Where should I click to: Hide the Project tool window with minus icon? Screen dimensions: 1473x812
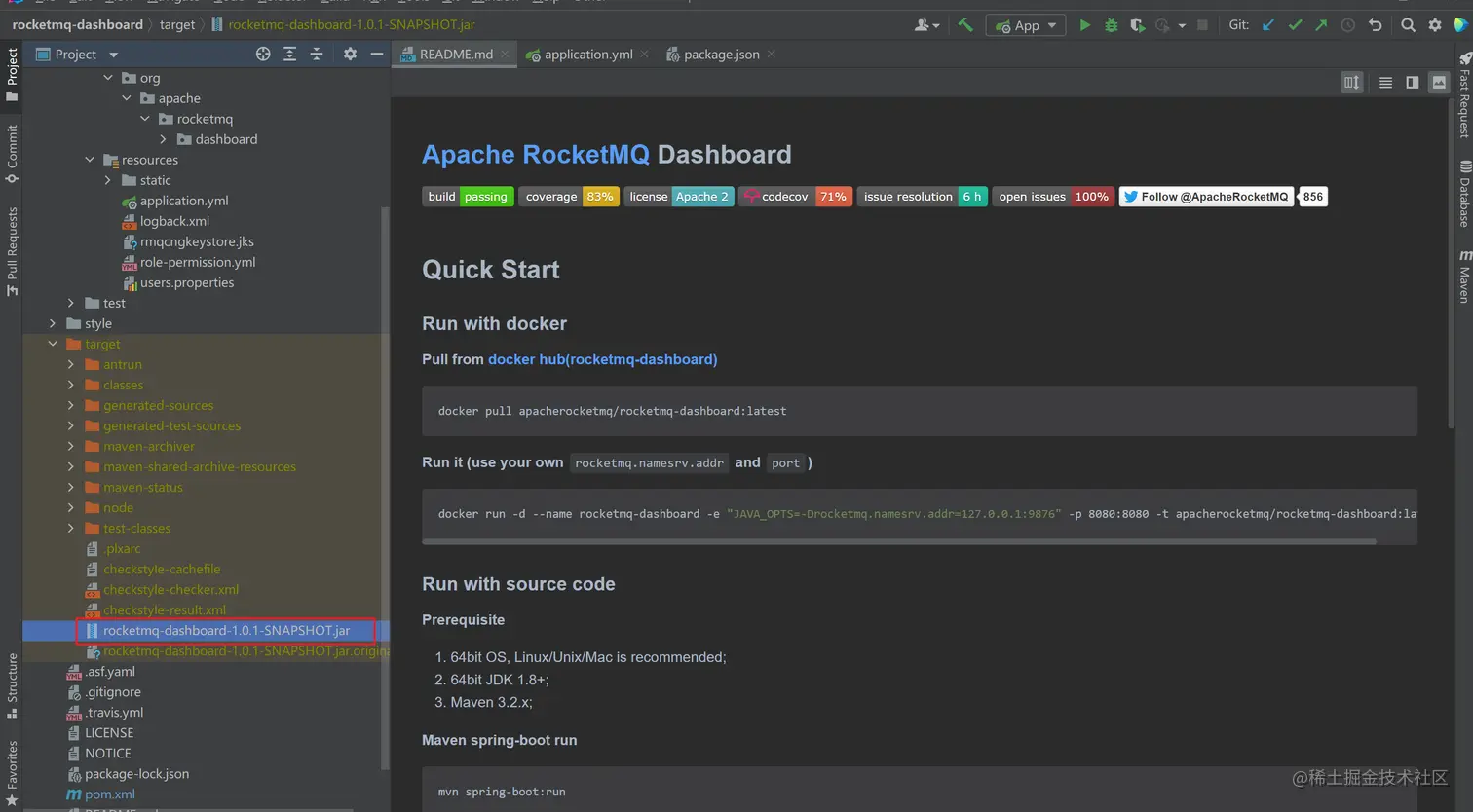tap(376, 55)
